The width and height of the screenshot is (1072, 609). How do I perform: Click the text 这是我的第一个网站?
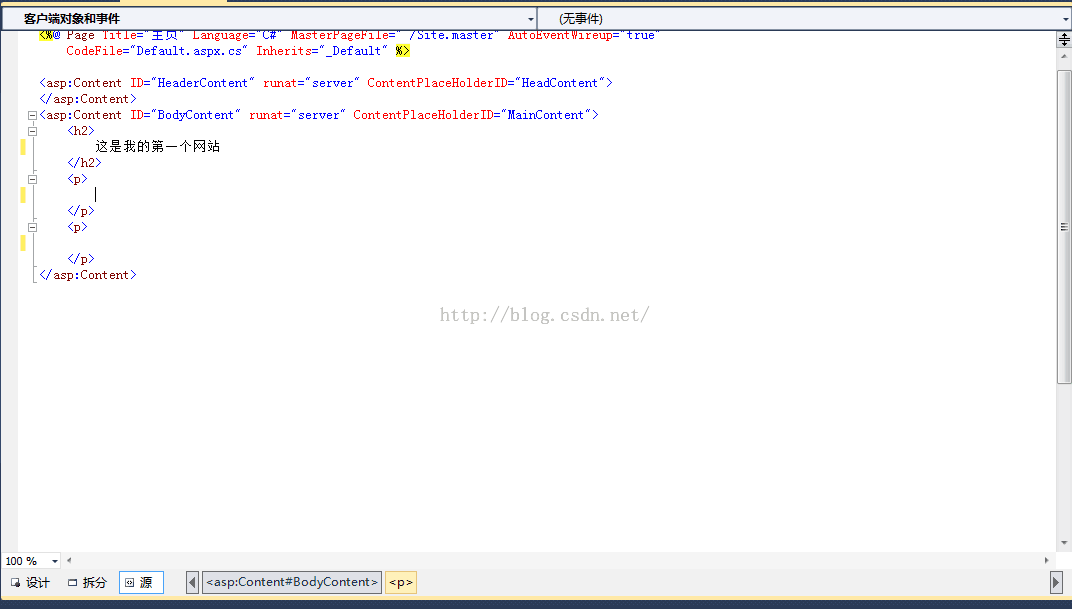pyautogui.click(x=157, y=146)
